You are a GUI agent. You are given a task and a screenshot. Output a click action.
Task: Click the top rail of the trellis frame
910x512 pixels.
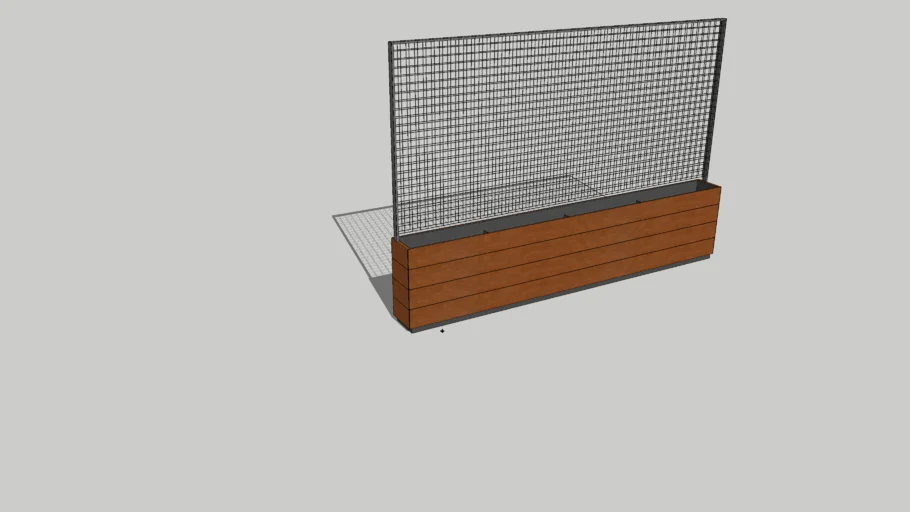pyautogui.click(x=556, y=30)
